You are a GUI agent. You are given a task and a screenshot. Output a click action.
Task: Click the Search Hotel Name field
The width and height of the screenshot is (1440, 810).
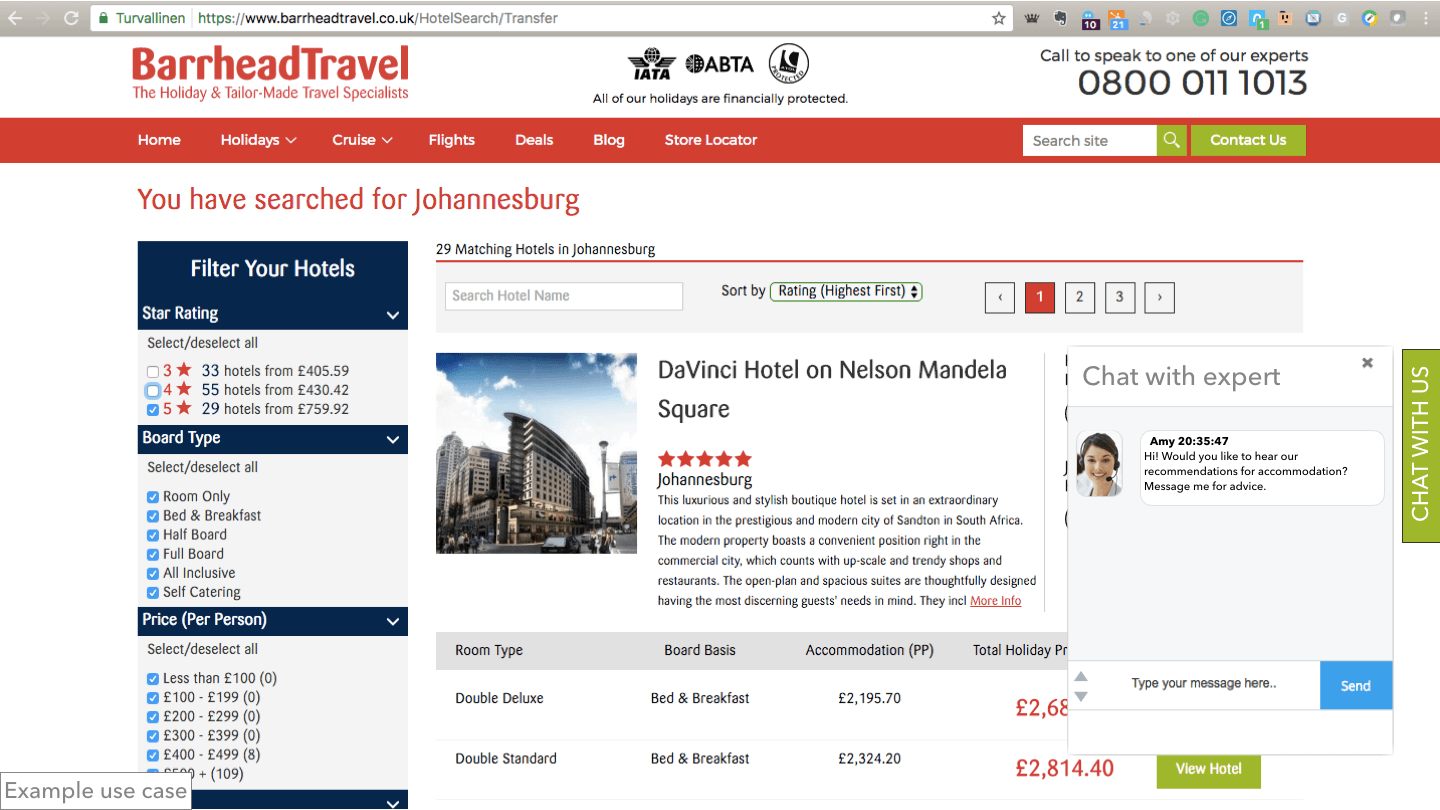(x=564, y=296)
